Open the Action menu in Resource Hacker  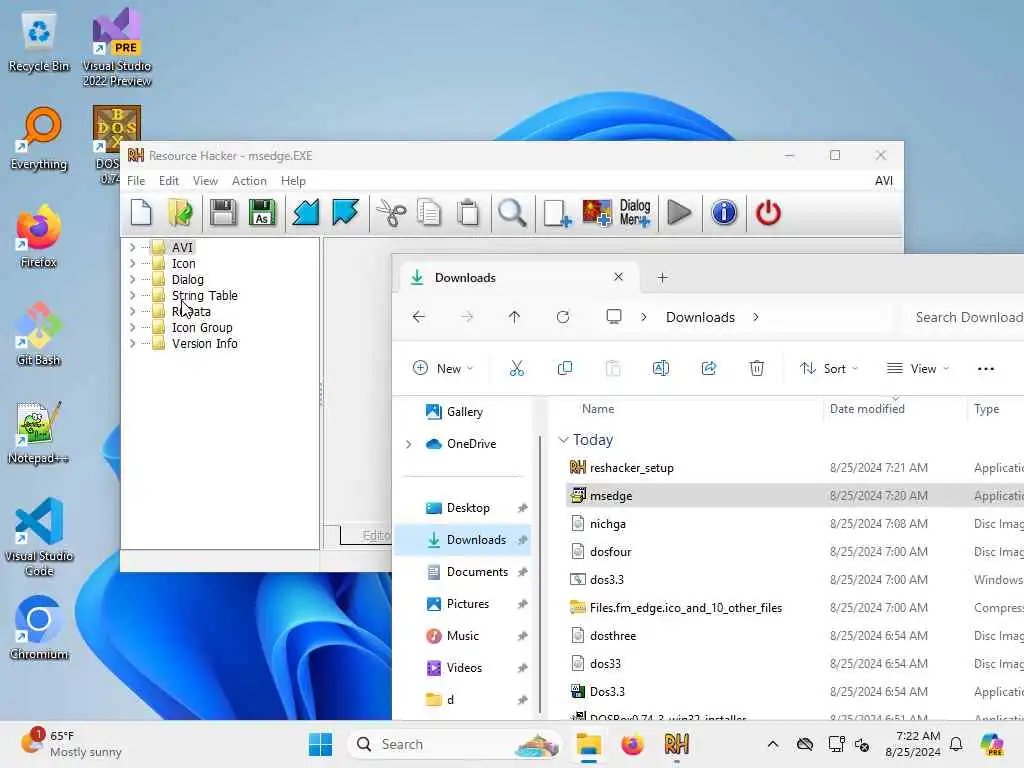249,181
